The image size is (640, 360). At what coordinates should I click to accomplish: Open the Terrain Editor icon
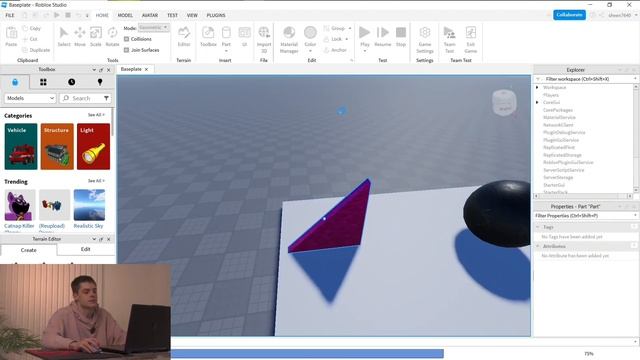184,36
